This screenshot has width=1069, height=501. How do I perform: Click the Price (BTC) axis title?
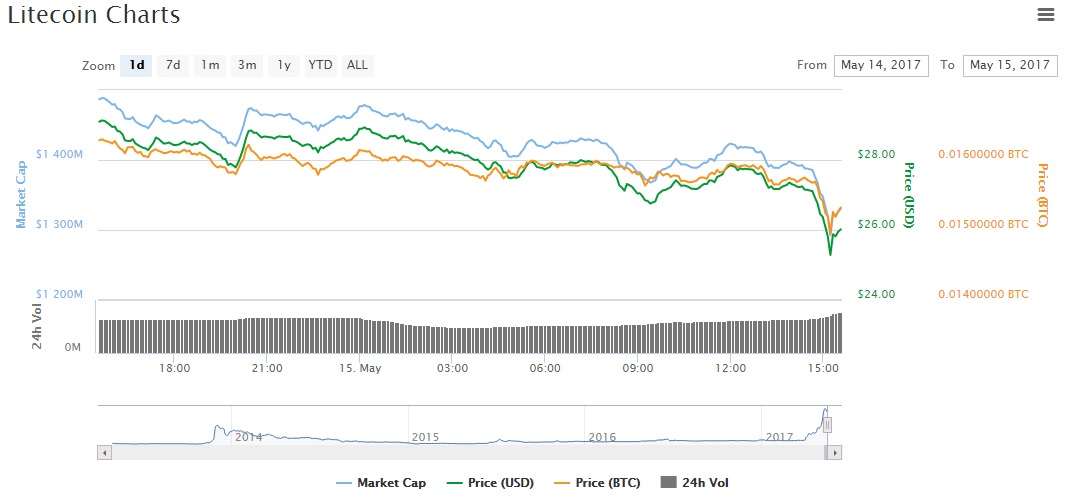pyautogui.click(x=1042, y=196)
